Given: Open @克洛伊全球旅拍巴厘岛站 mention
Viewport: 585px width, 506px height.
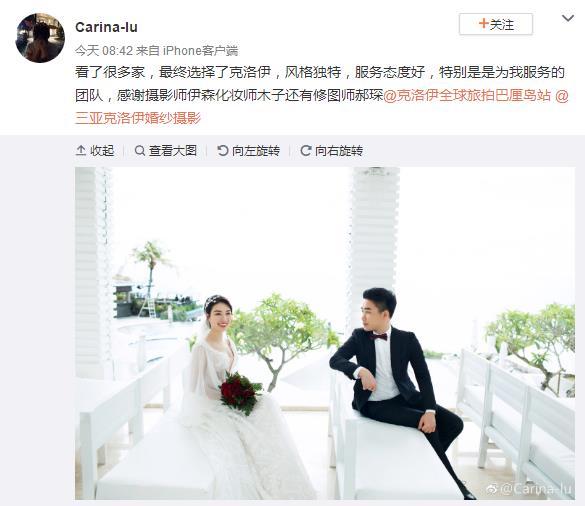Looking at the screenshot, I should (467, 96).
